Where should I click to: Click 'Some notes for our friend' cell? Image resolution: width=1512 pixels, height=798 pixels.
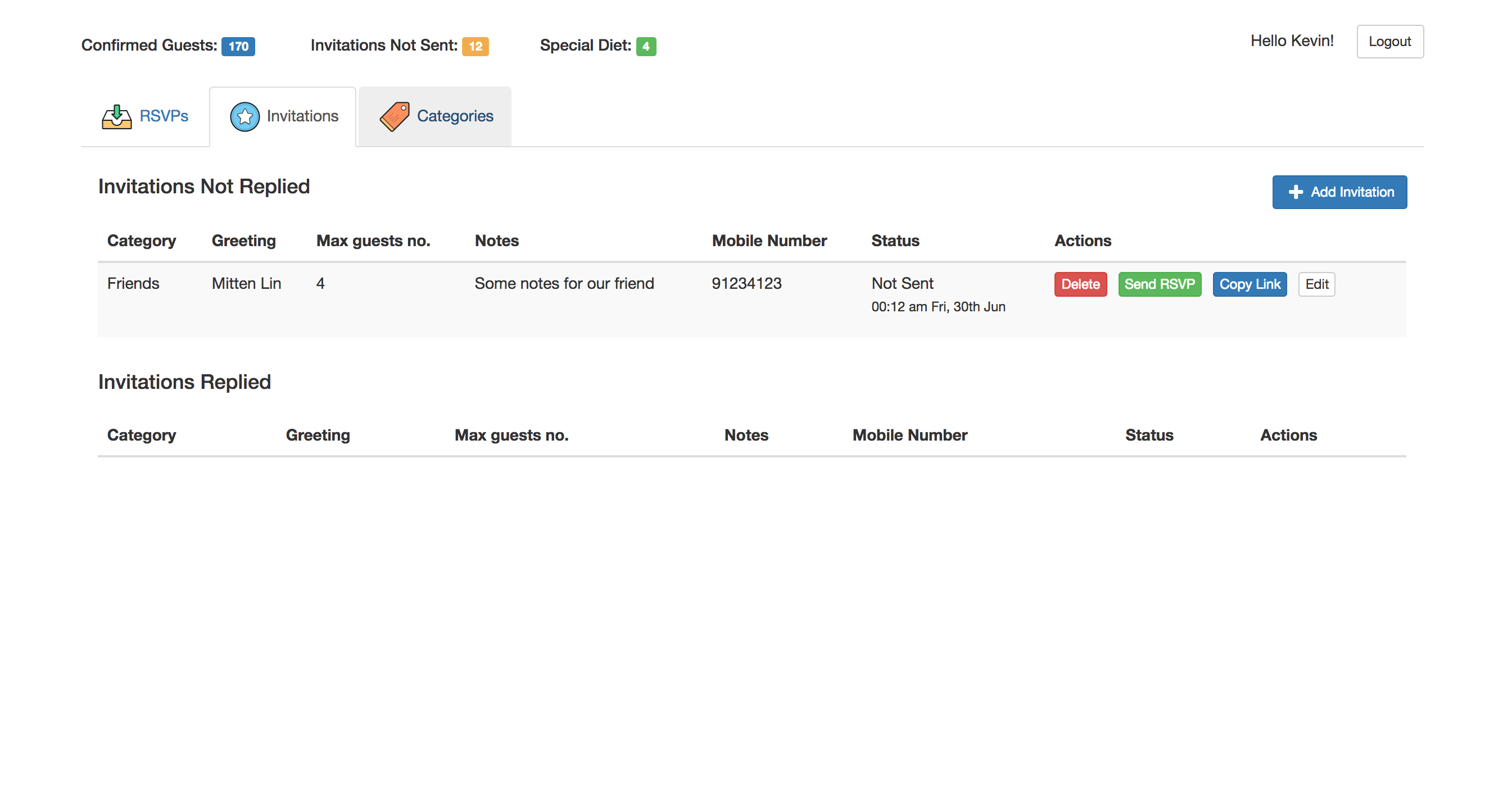coord(564,283)
